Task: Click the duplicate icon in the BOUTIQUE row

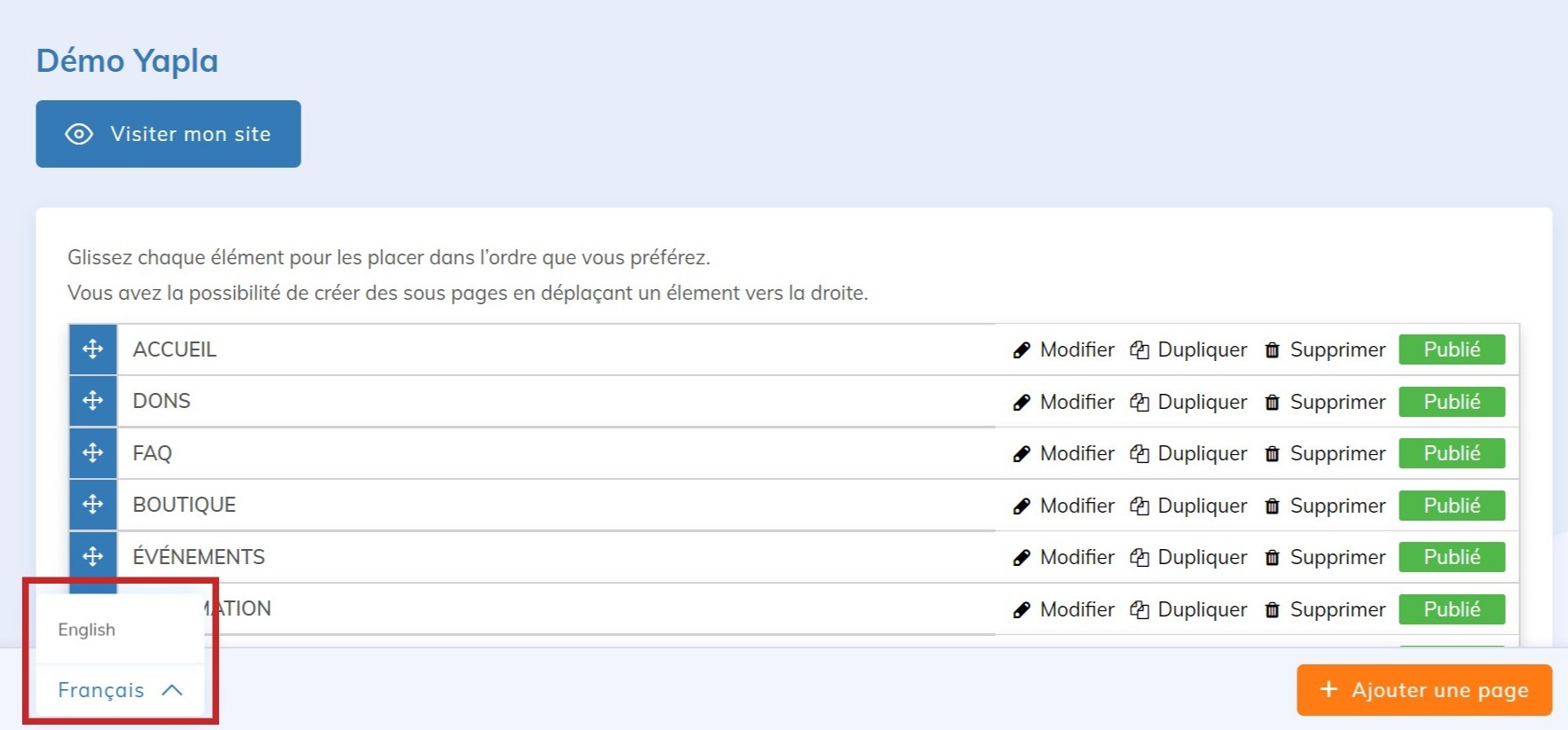Action: [1140, 506]
